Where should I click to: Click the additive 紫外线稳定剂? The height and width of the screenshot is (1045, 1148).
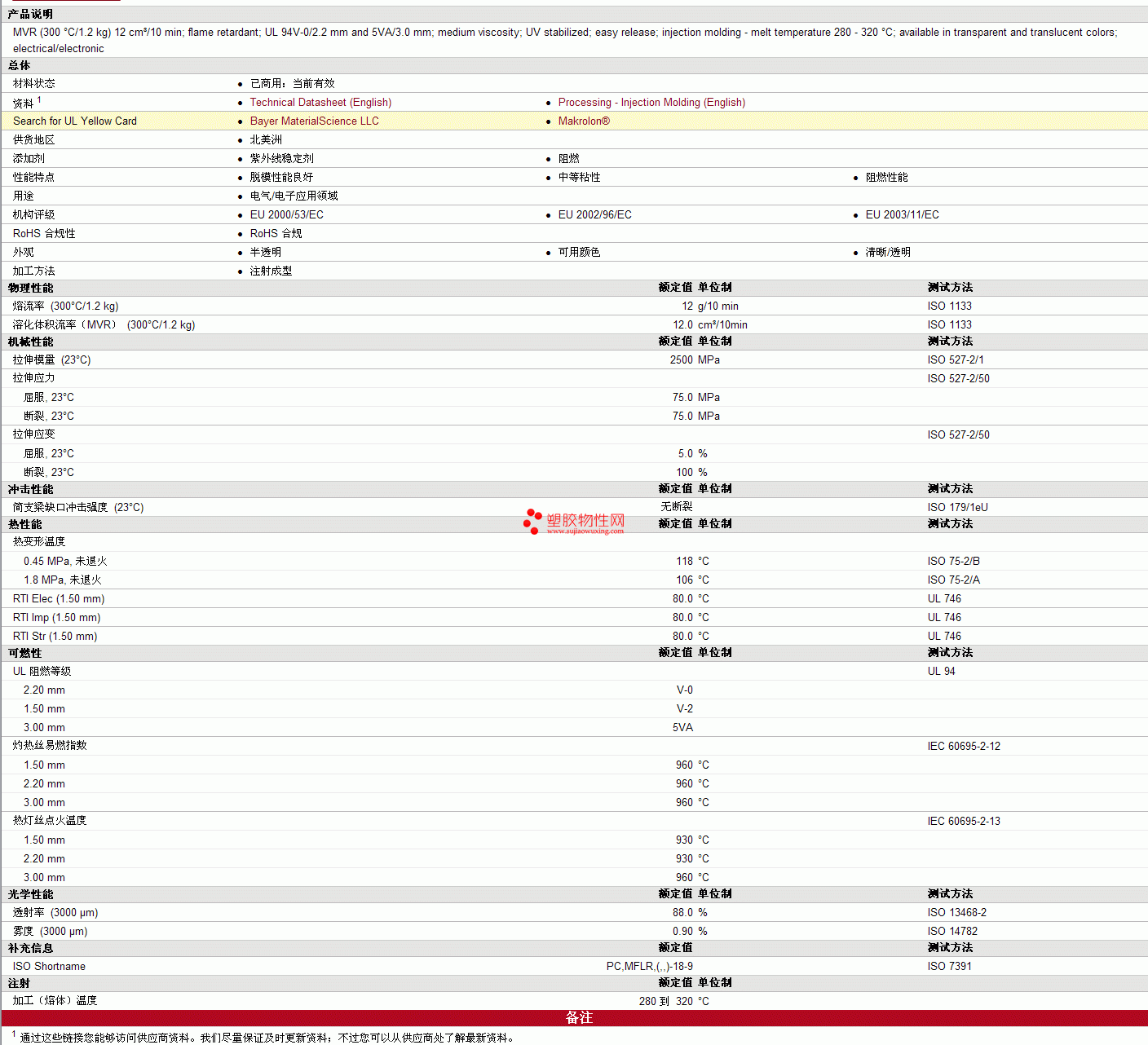(x=281, y=159)
